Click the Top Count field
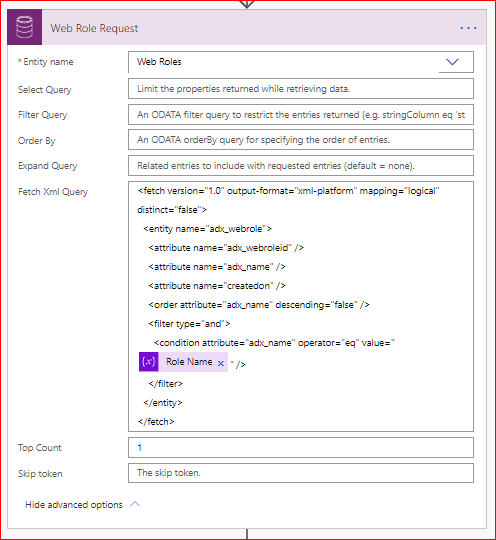The image size is (496, 540). tap(301, 448)
